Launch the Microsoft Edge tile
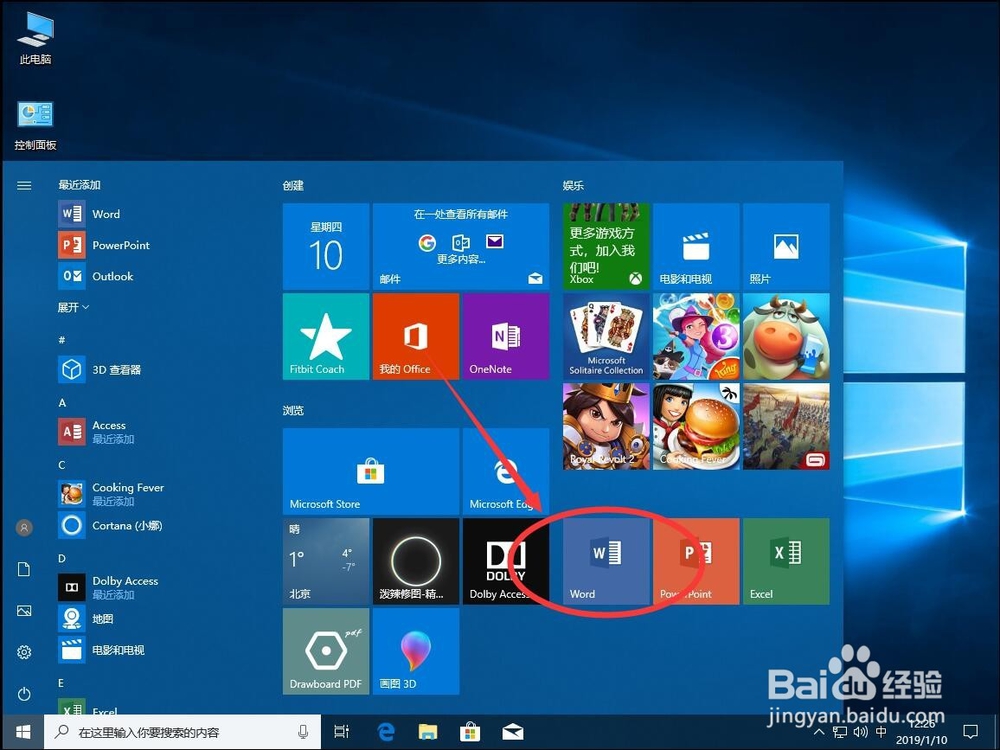Screen dimensions: 1000x750 pos(506,471)
